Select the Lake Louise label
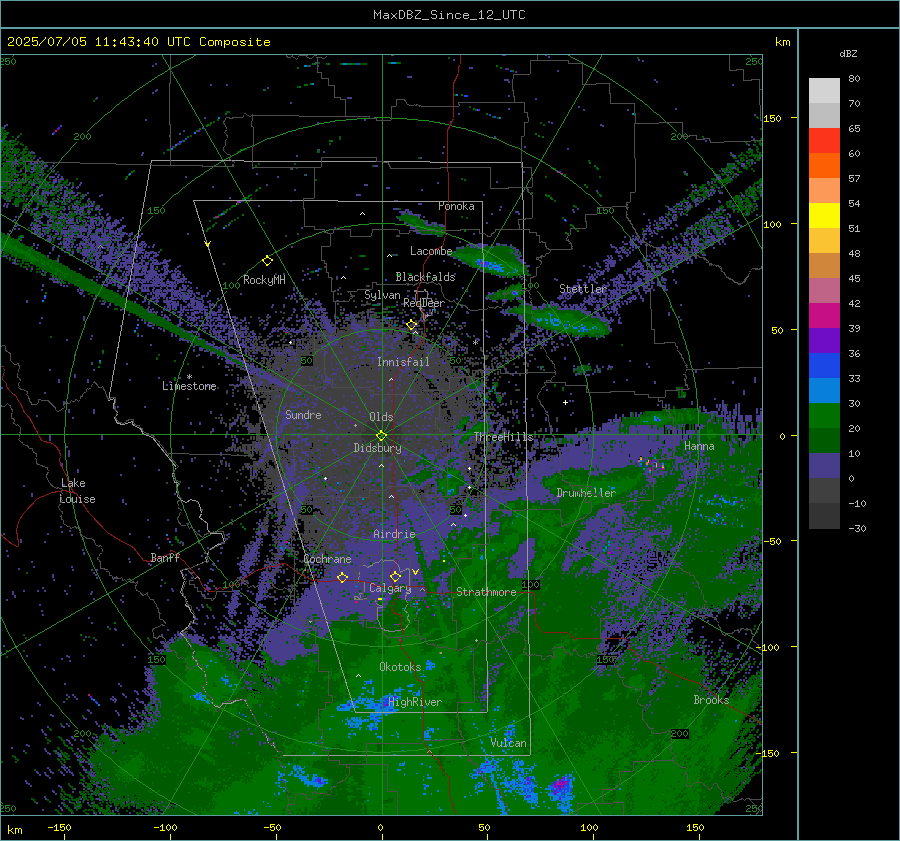Screen dimensions: 900x841 tap(77, 491)
